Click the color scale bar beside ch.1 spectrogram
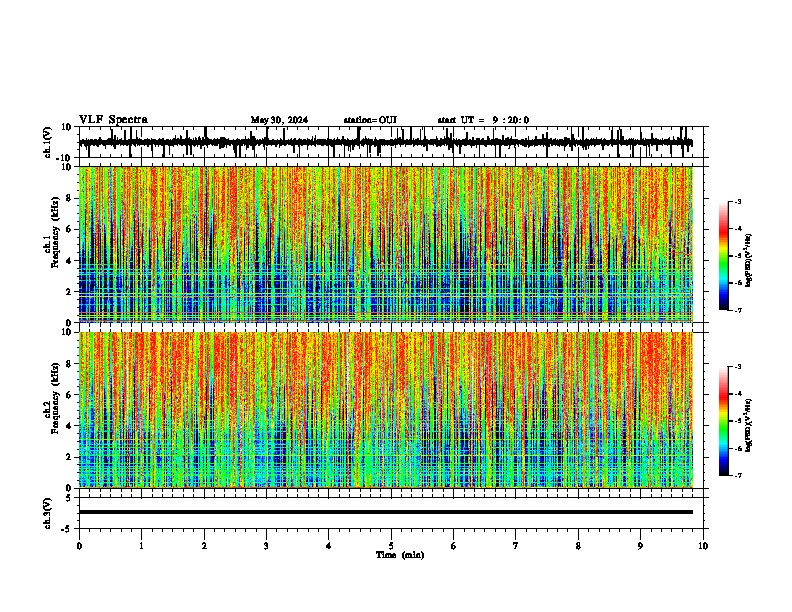The width and height of the screenshot is (792, 612). [x=724, y=256]
